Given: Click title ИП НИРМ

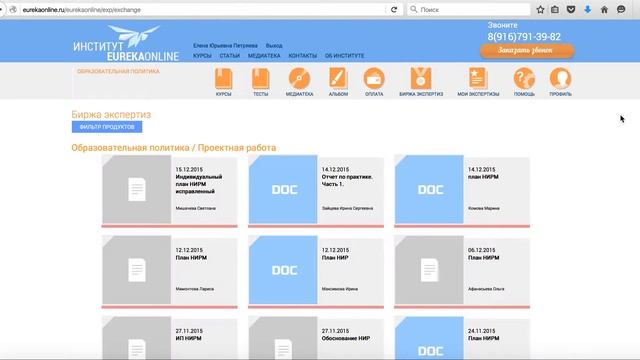Looking at the screenshot, I should coord(189,338).
